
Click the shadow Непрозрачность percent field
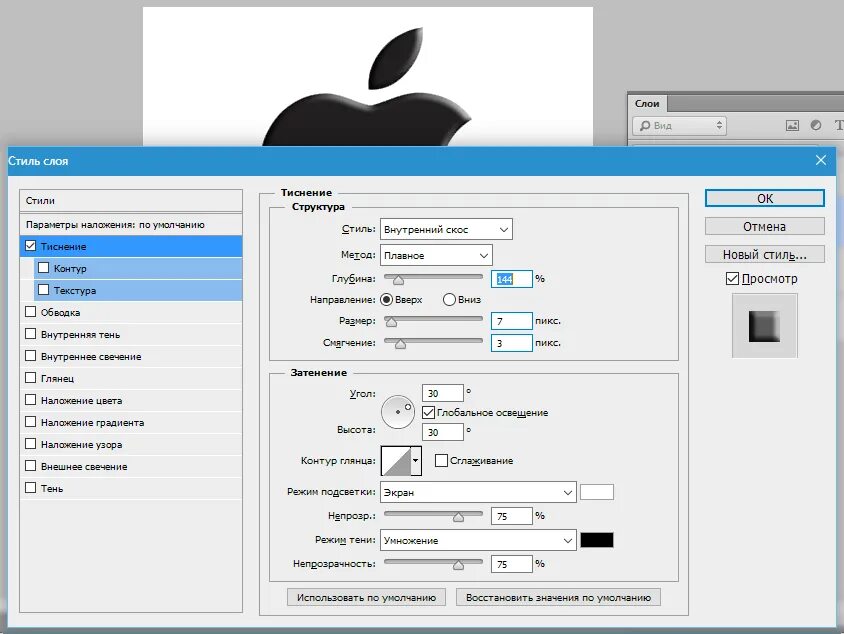511,564
